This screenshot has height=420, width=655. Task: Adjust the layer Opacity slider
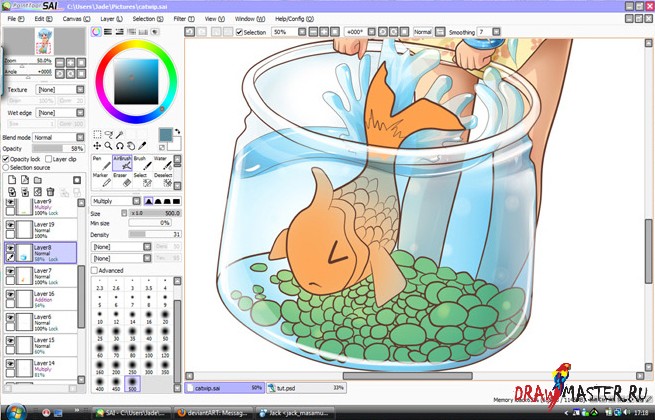58,149
